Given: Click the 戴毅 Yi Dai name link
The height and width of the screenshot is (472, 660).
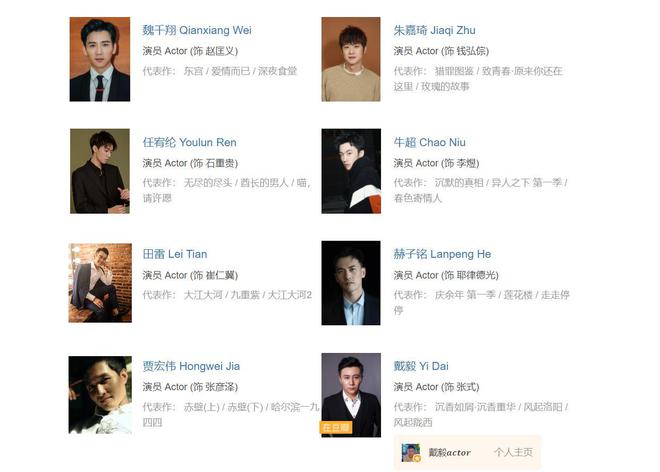Looking at the screenshot, I should point(421,366).
